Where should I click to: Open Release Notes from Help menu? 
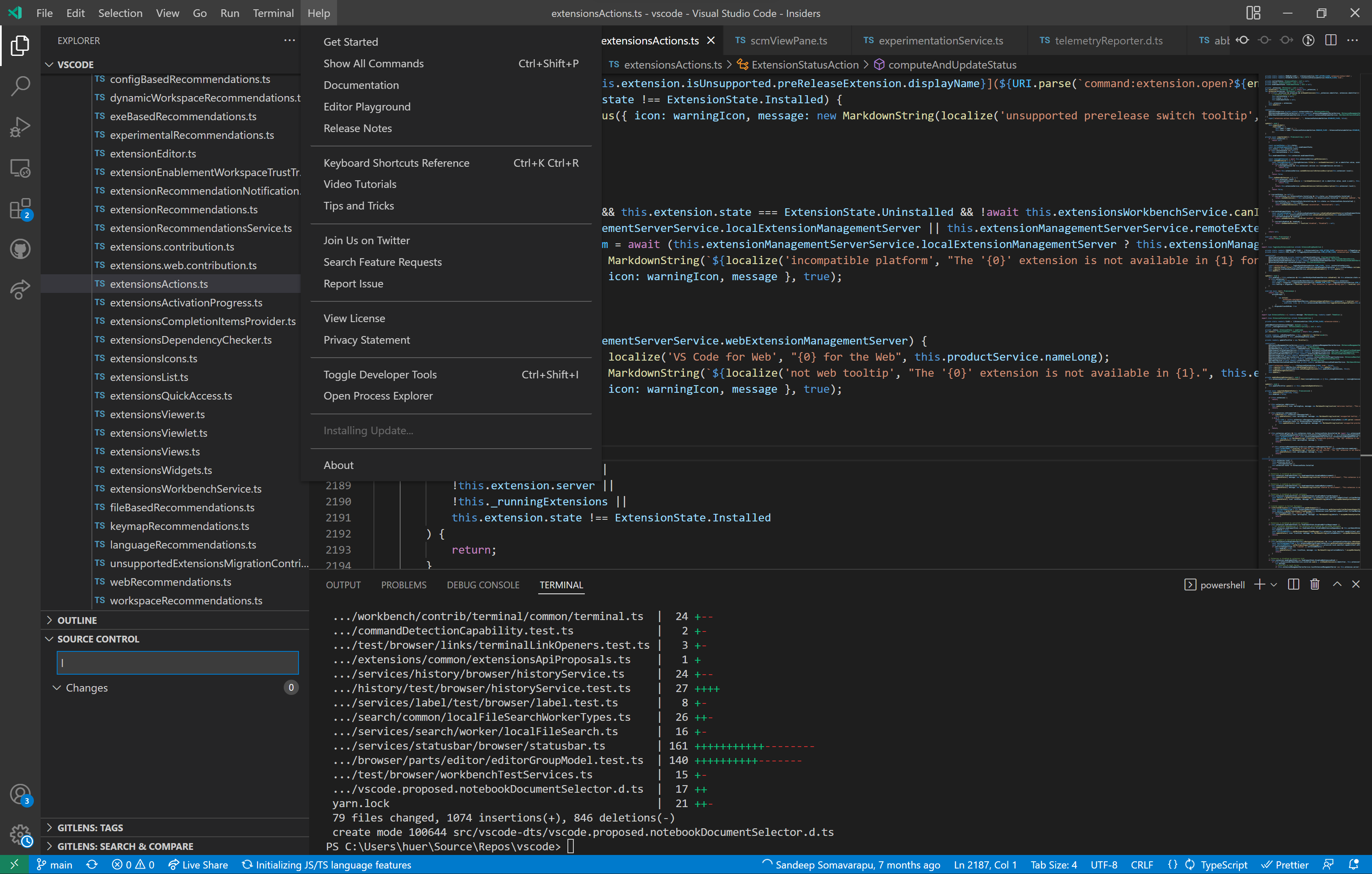[357, 128]
